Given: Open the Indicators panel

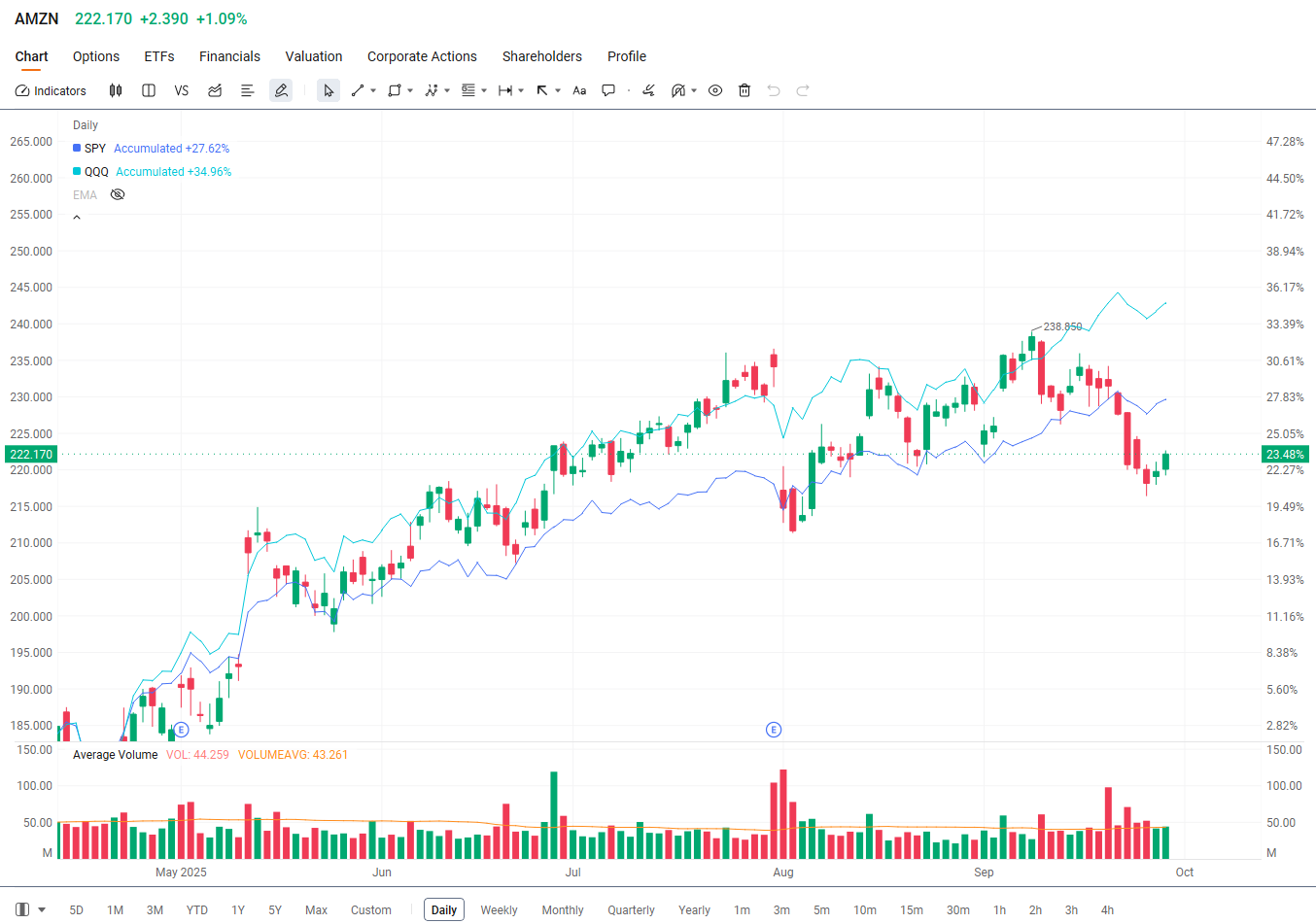Looking at the screenshot, I should 51,90.
